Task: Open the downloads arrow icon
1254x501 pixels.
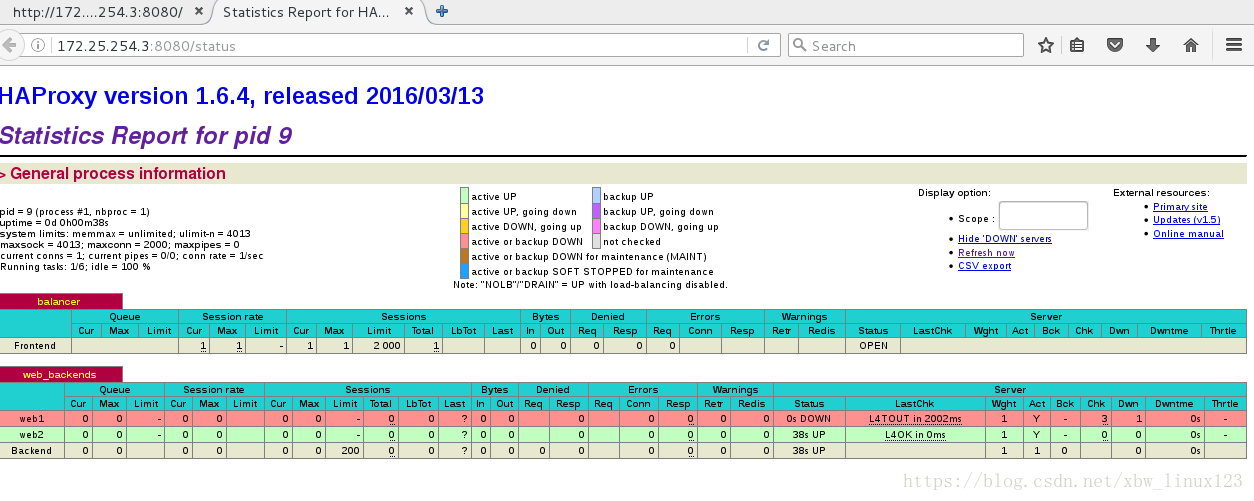Action: pyautogui.click(x=1153, y=45)
